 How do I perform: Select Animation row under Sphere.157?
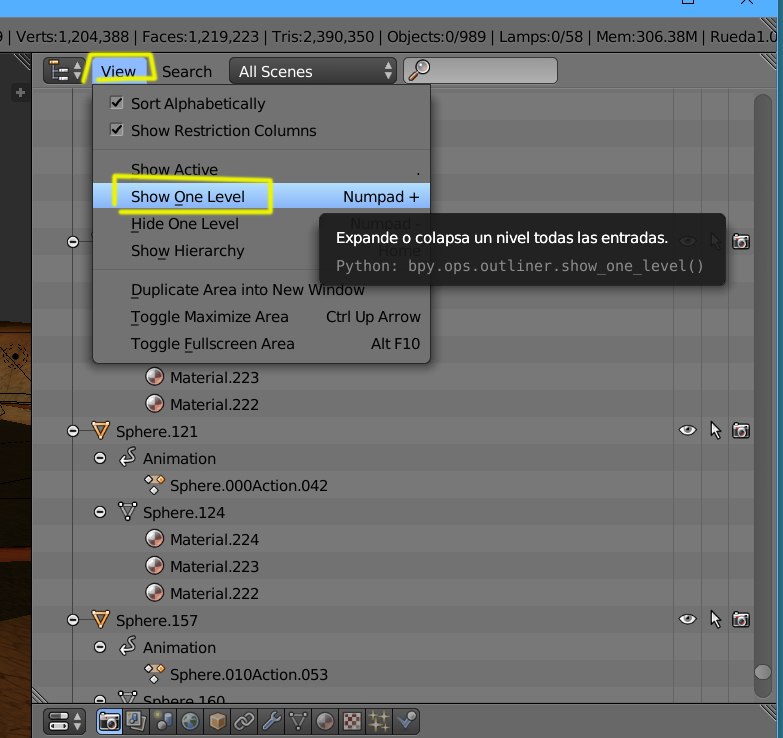click(179, 647)
